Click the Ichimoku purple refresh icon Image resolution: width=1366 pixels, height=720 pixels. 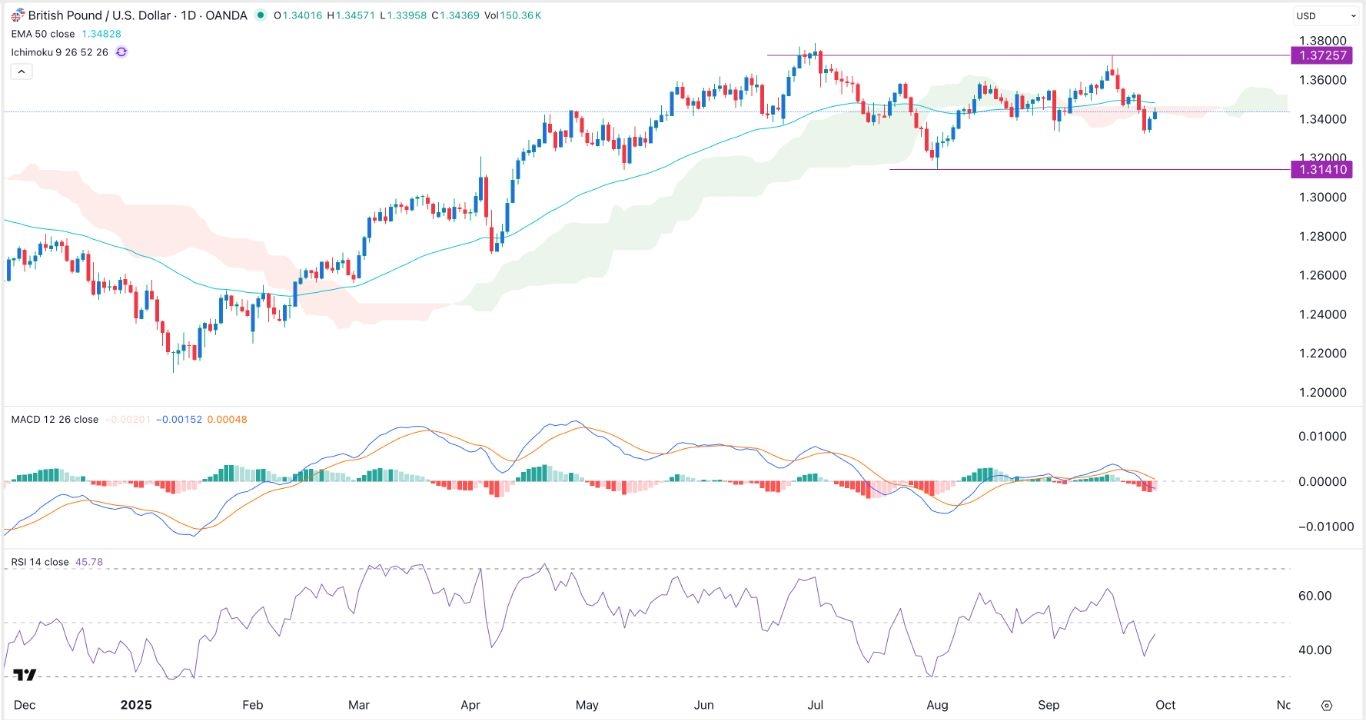(121, 51)
